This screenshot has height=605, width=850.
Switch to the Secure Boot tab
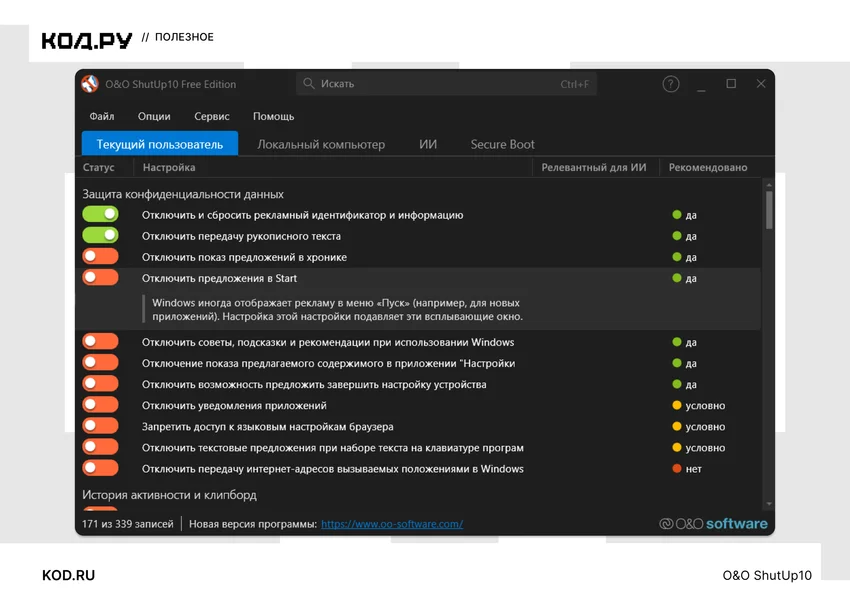coord(502,144)
